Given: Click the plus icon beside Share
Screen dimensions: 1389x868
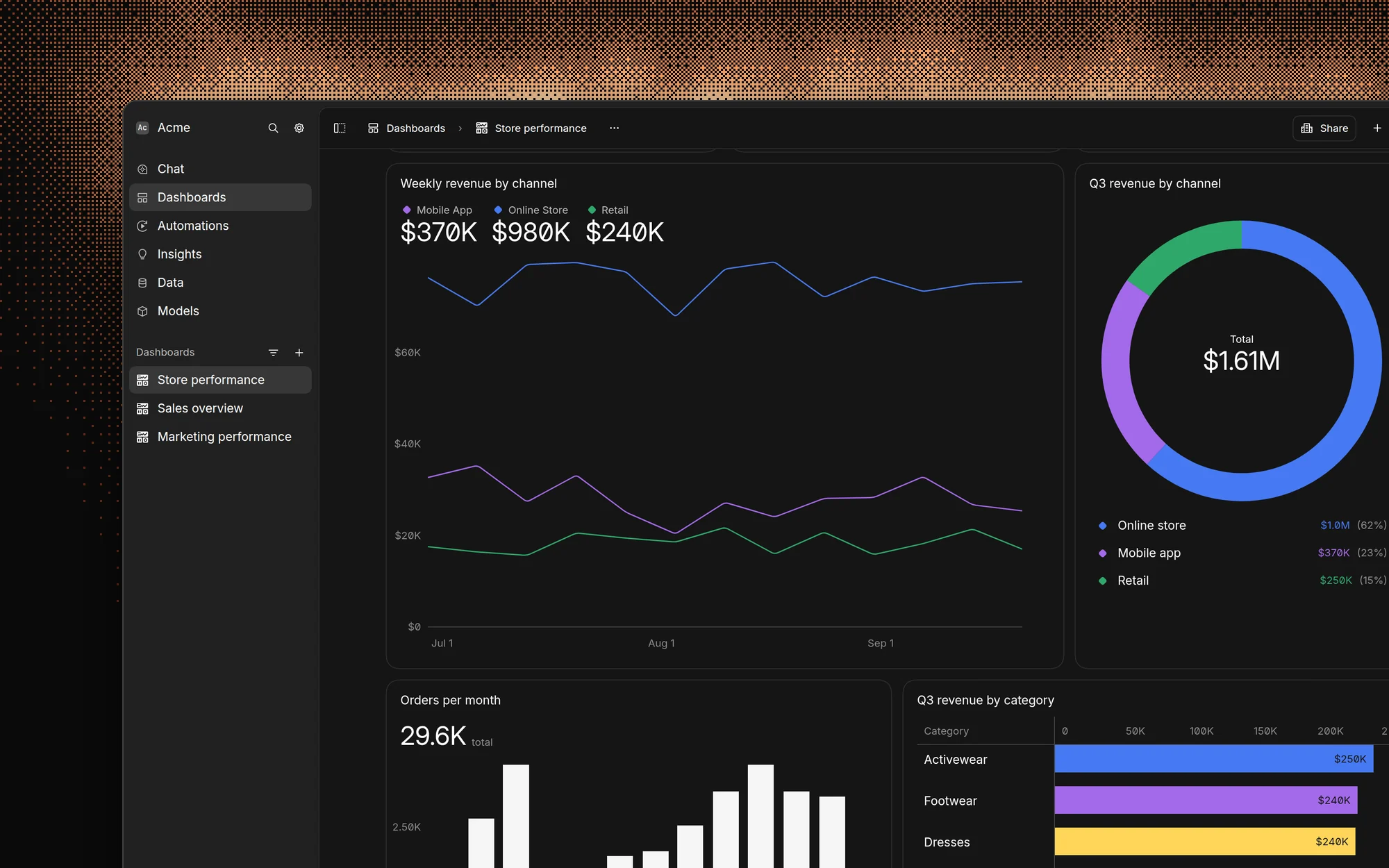Looking at the screenshot, I should click(x=1377, y=128).
